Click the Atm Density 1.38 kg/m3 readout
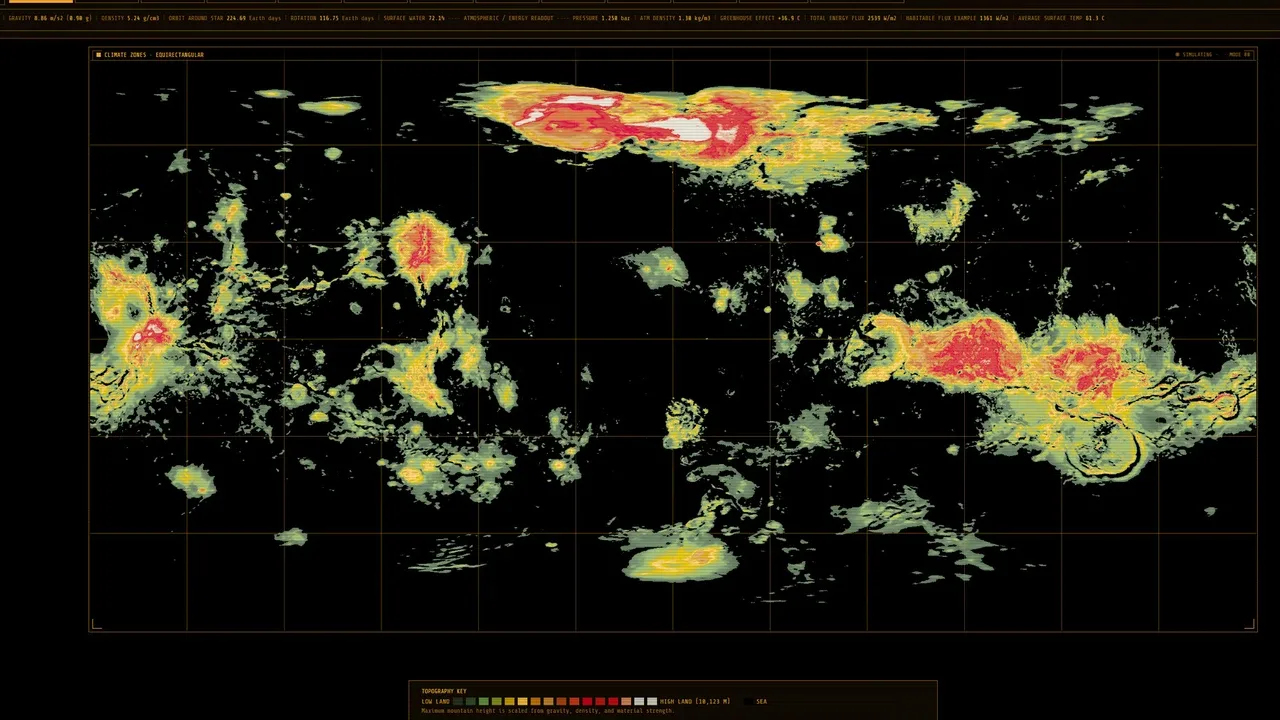The height and width of the screenshot is (720, 1280). 675,18
